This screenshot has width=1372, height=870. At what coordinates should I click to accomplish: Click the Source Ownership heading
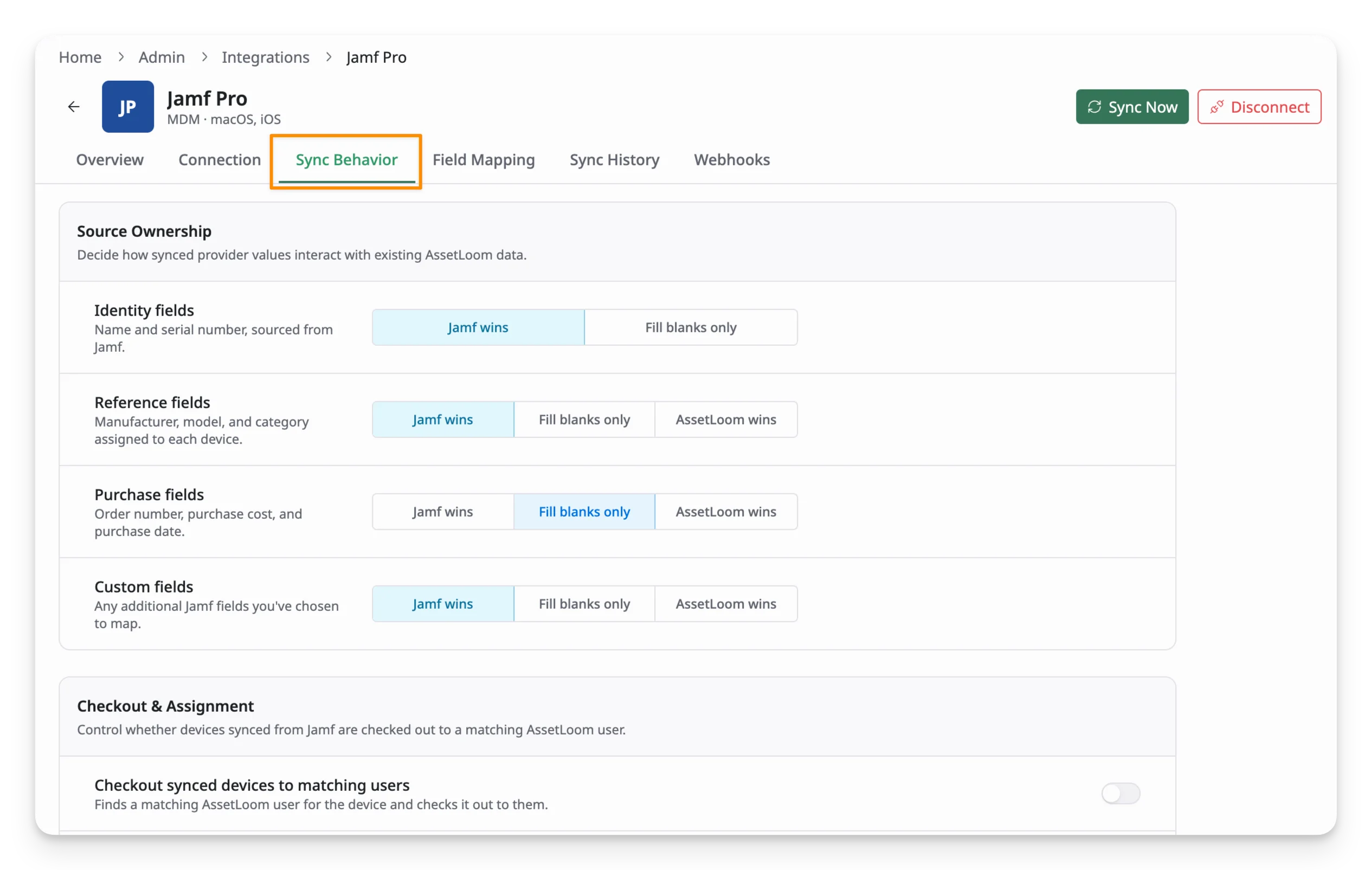click(144, 231)
